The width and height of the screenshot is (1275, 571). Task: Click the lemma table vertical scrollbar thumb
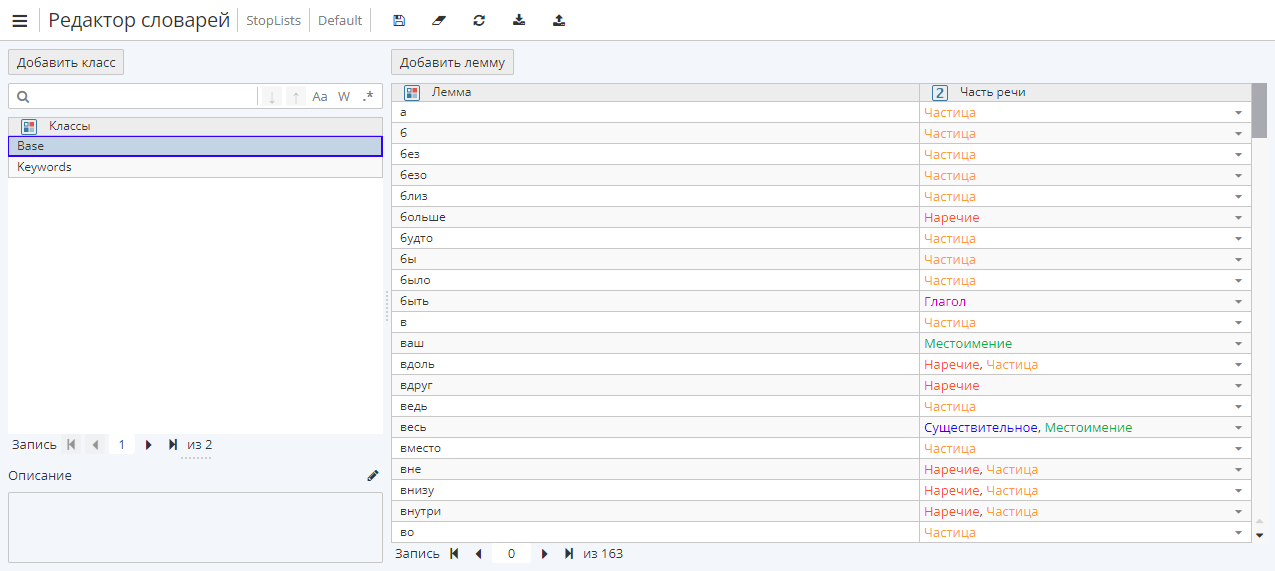pos(1259,110)
